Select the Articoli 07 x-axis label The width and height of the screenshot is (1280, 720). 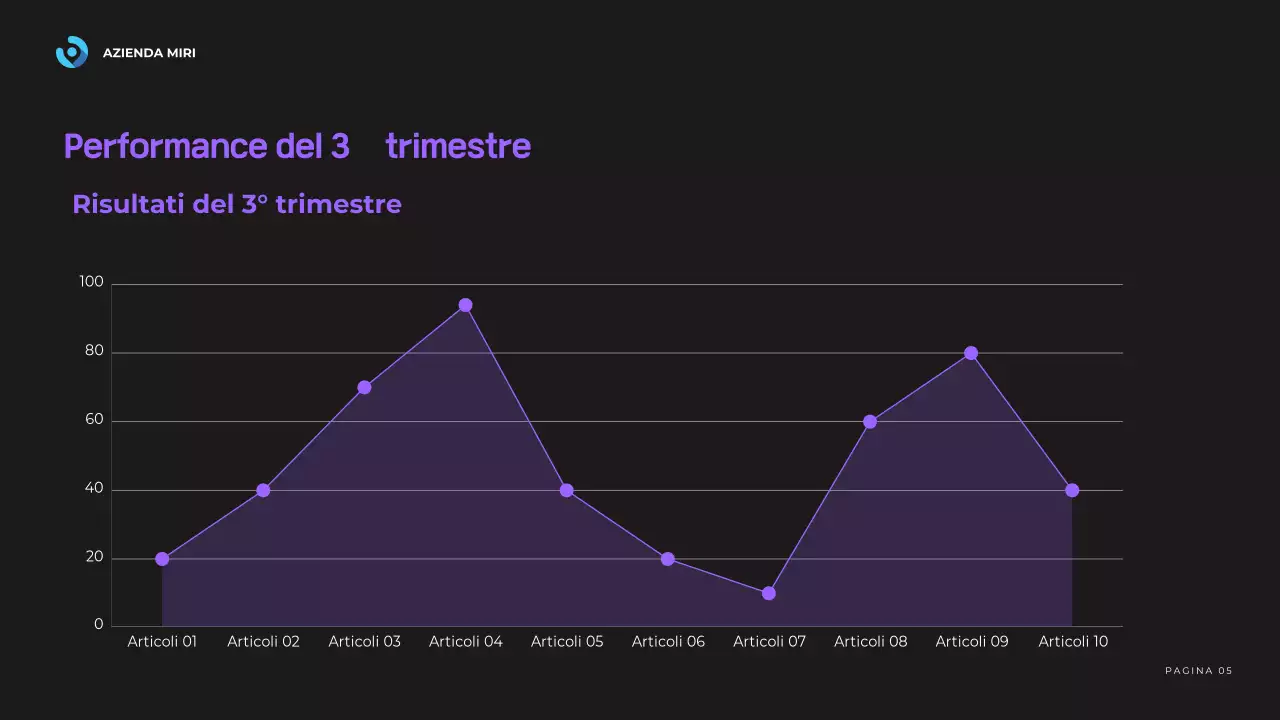tap(769, 642)
